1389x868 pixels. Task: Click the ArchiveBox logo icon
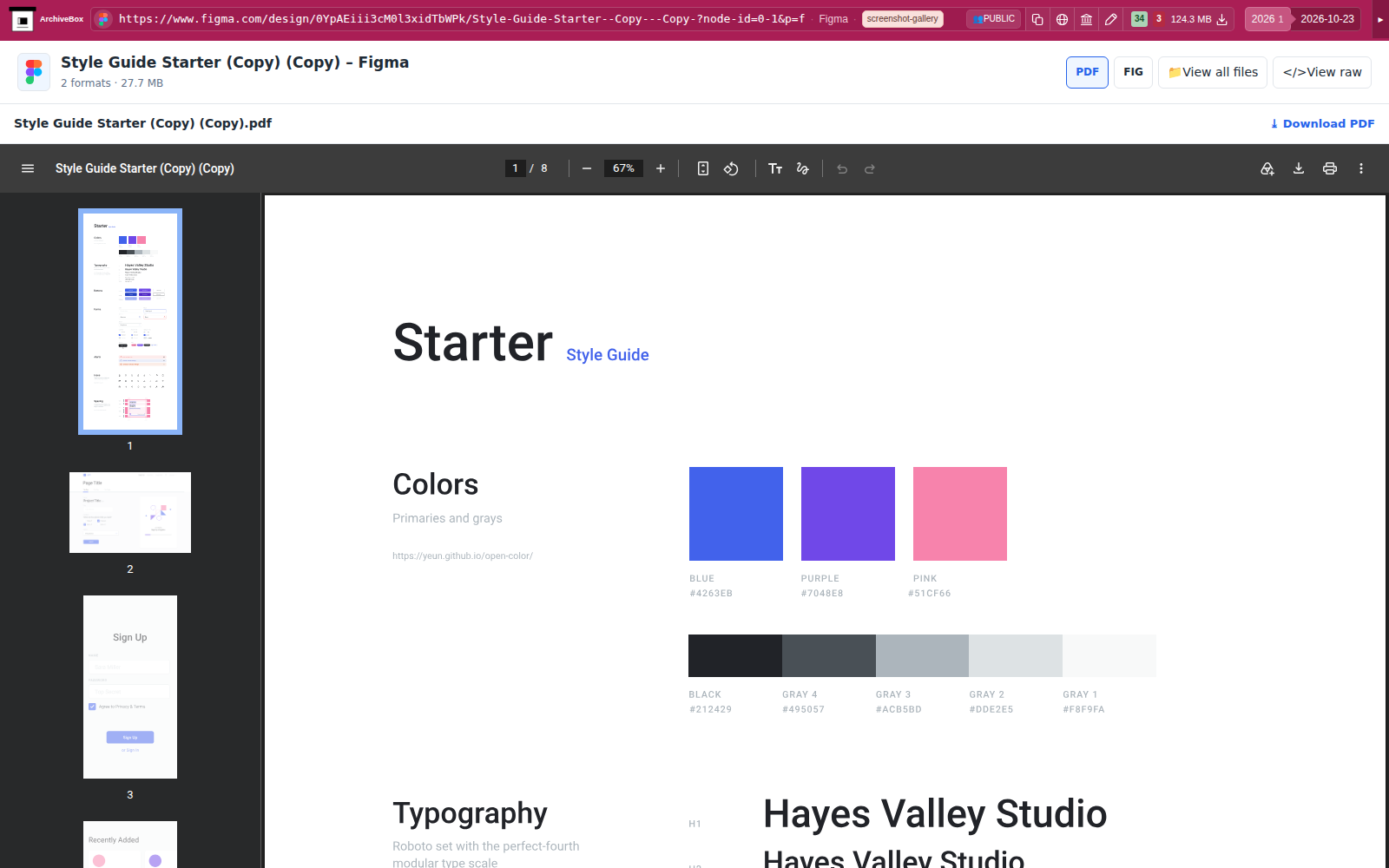tap(23, 19)
